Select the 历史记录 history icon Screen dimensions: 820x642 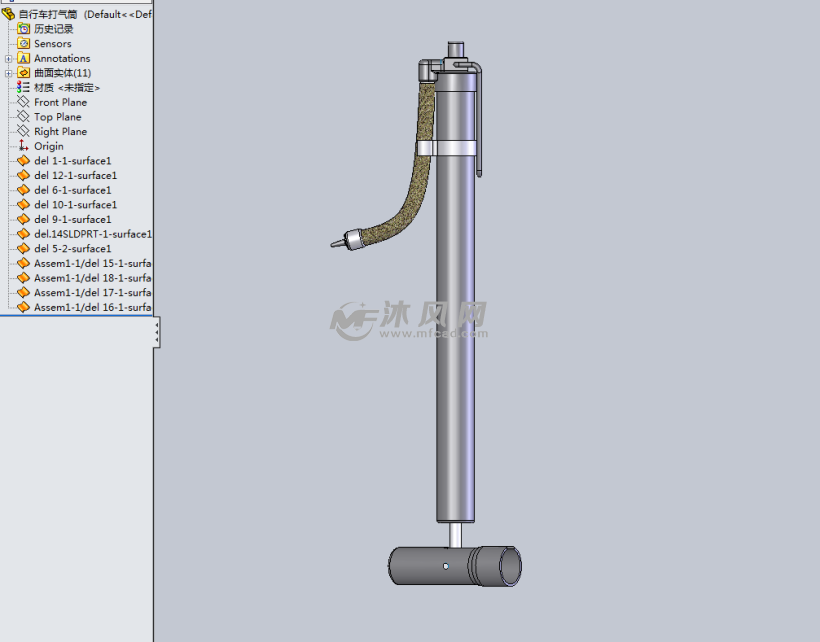pyautogui.click(x=24, y=29)
